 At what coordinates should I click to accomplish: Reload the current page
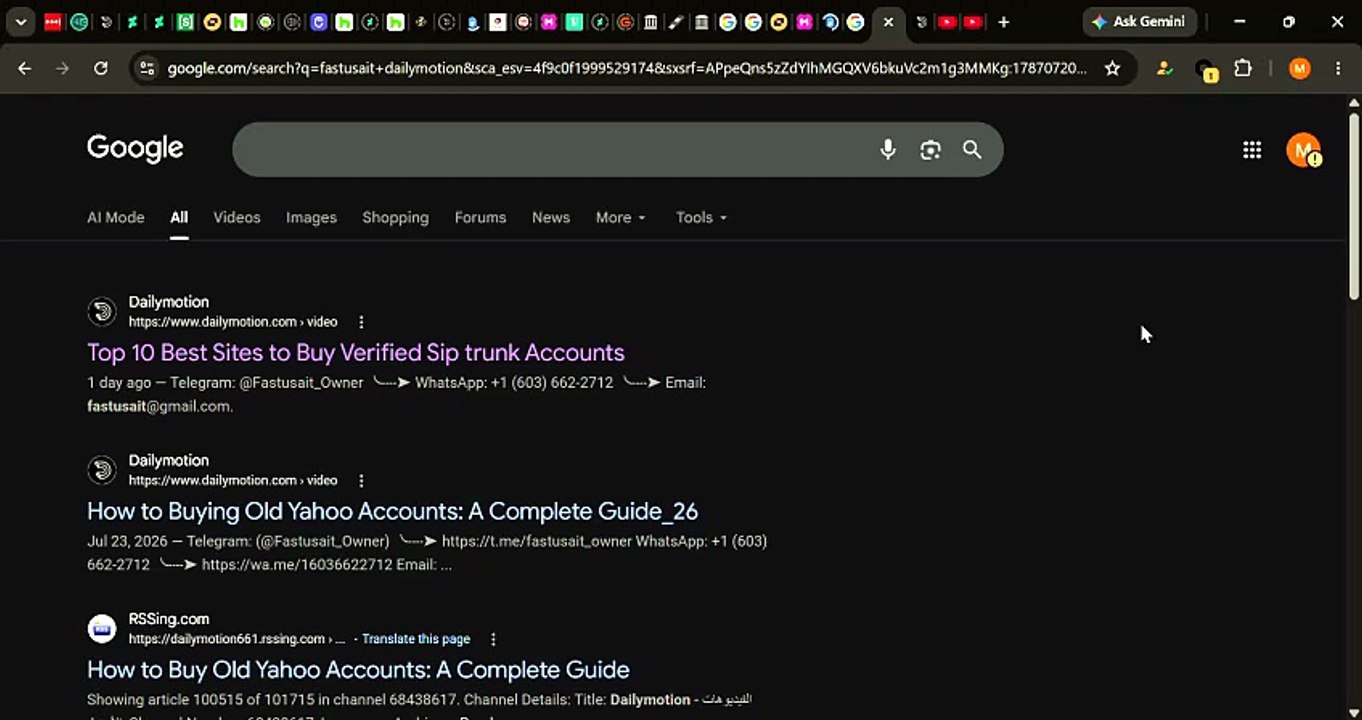(x=100, y=68)
